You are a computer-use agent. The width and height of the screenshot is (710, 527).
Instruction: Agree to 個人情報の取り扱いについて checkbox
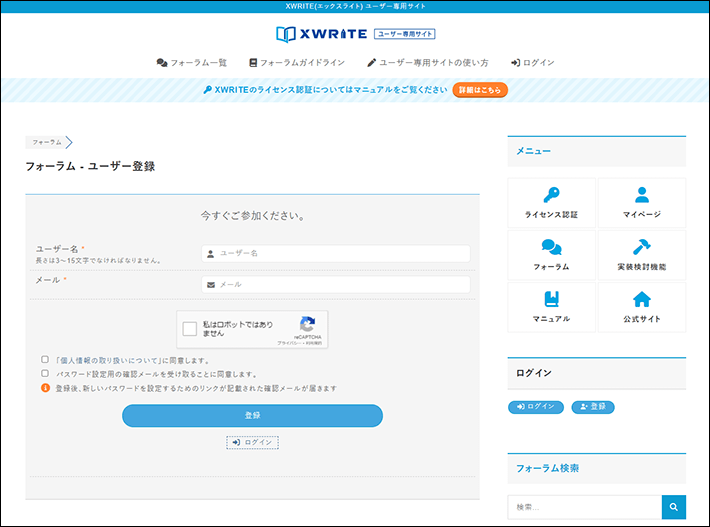pyautogui.click(x=45, y=359)
